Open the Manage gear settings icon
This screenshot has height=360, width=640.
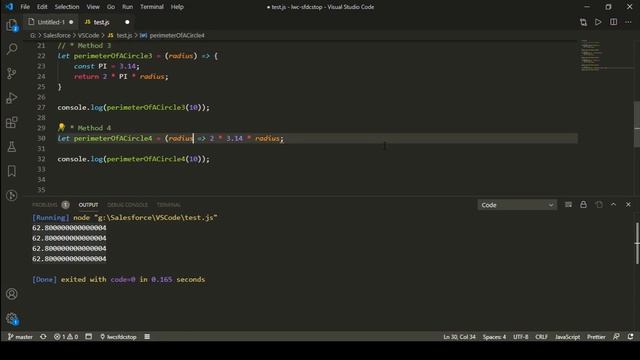tap(12, 318)
